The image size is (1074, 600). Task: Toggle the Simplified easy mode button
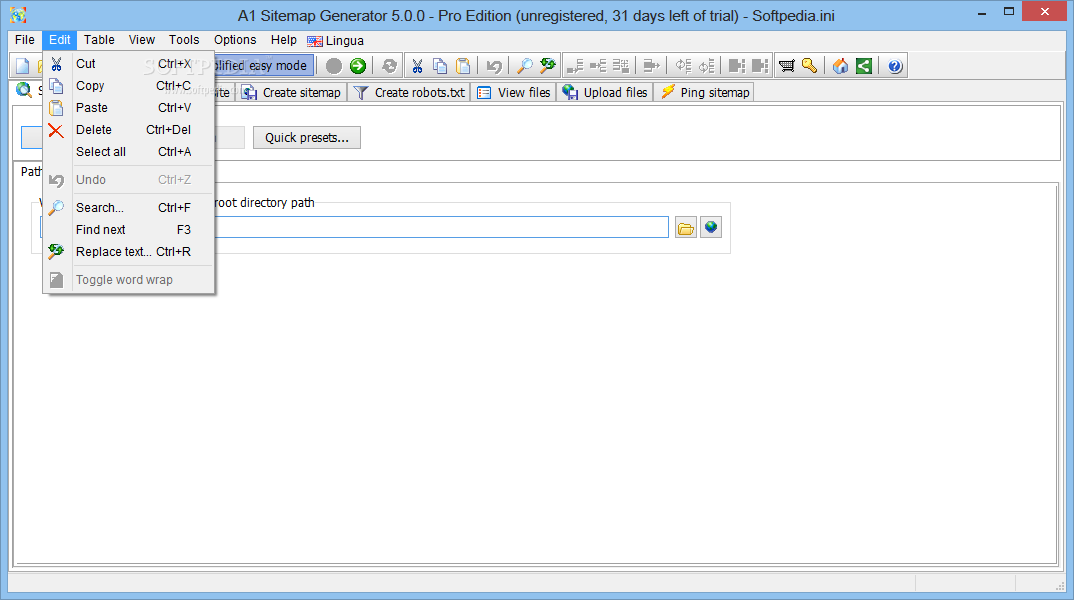pyautogui.click(x=264, y=66)
